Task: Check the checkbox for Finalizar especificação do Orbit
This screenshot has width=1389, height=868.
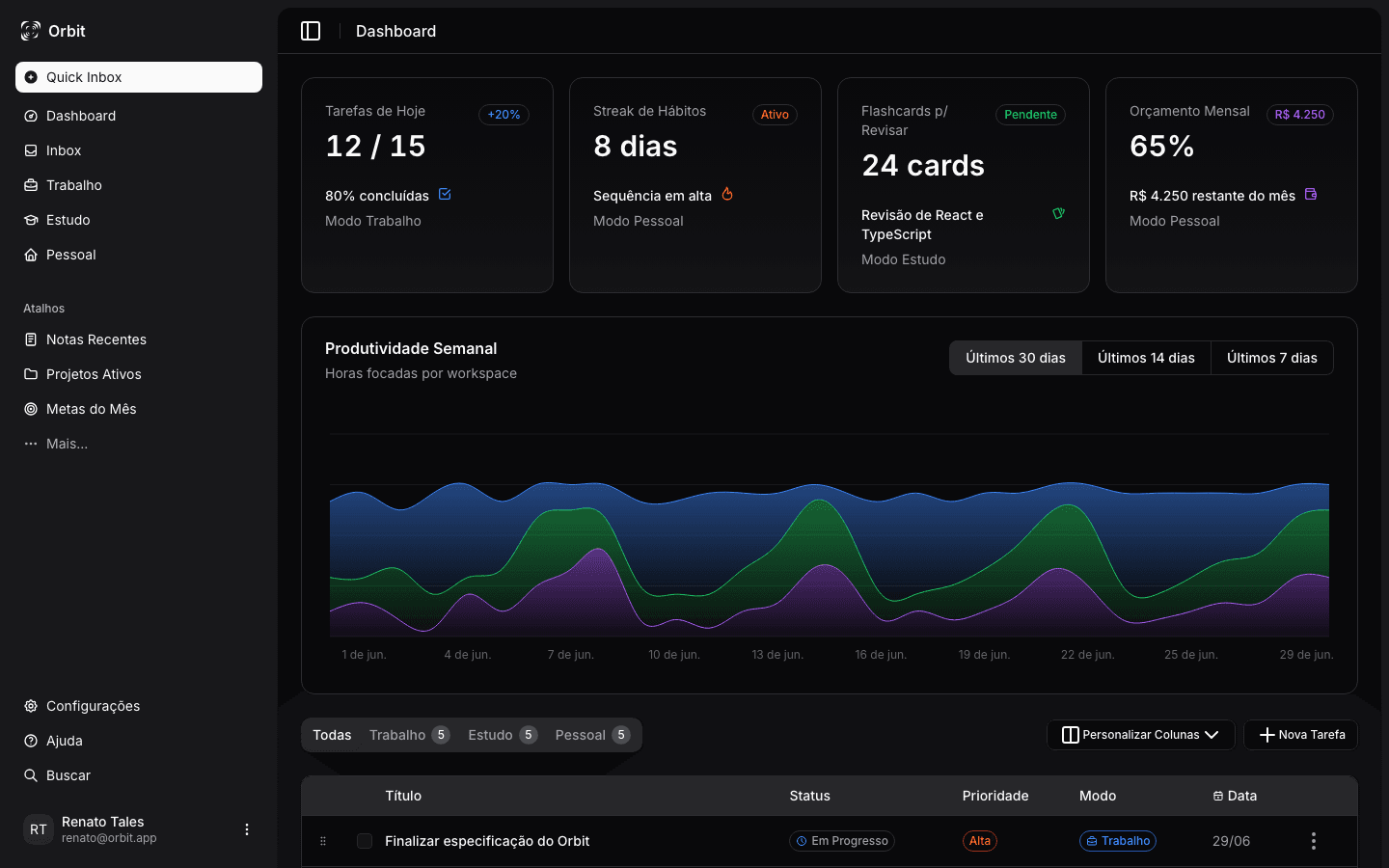Action: [365, 841]
